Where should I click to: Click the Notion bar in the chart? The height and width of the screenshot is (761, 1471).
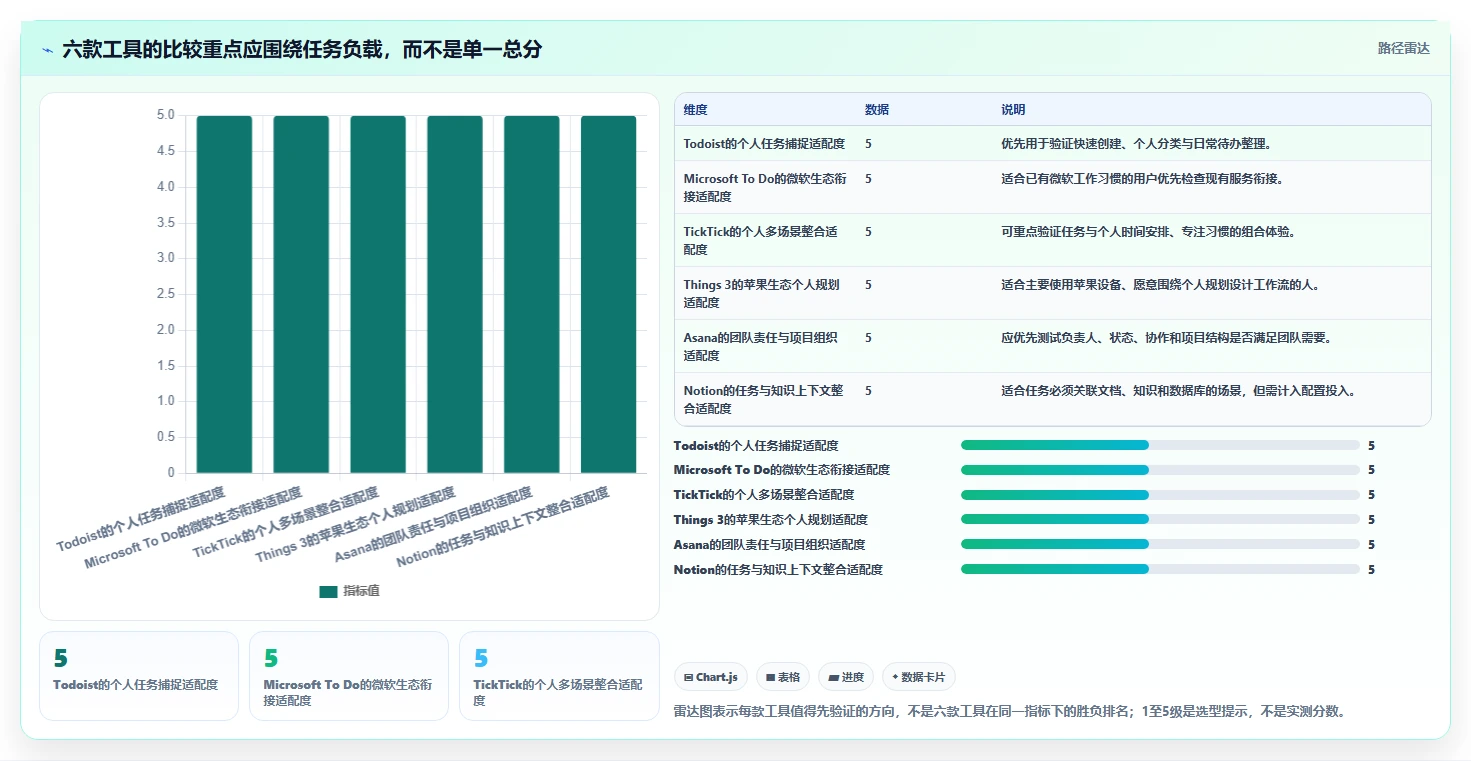tap(608, 294)
